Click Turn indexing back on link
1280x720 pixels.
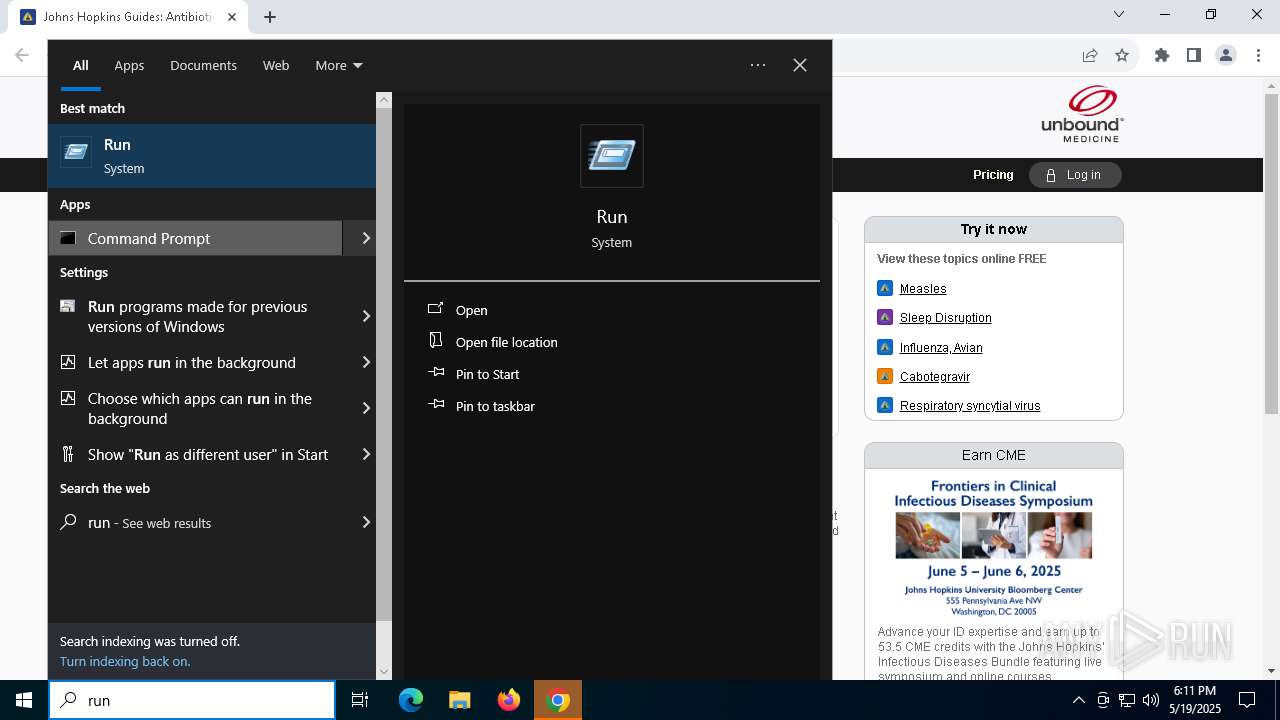pyautogui.click(x=125, y=661)
